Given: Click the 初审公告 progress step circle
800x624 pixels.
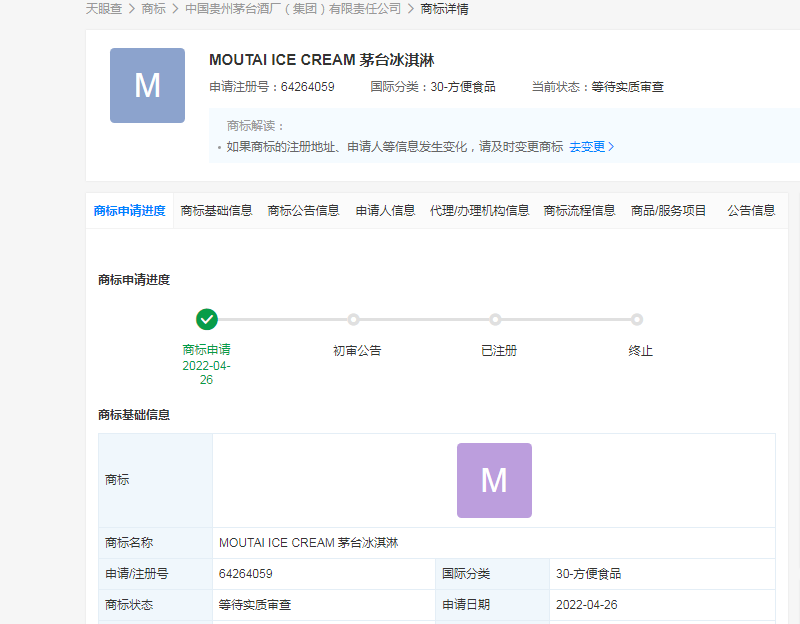Looking at the screenshot, I should click(x=353, y=320).
